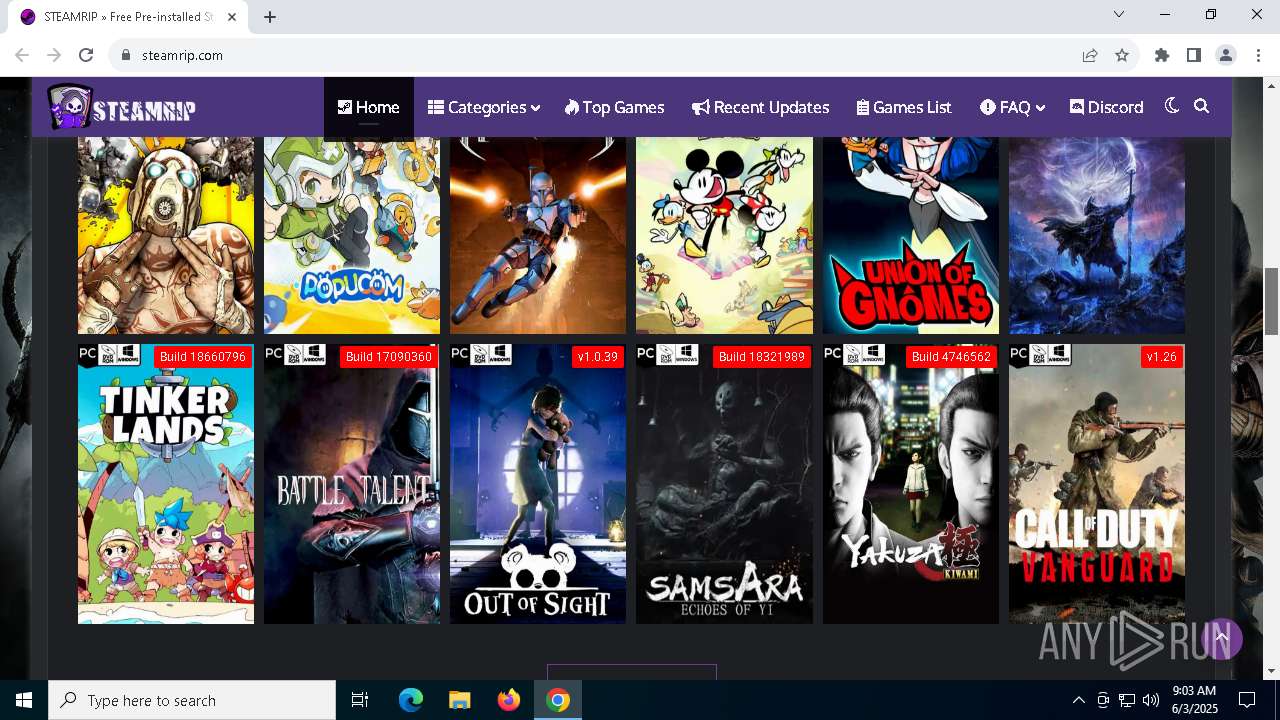This screenshot has width=1280, height=720.
Task: Click the taskbar search box
Action: click(192, 700)
